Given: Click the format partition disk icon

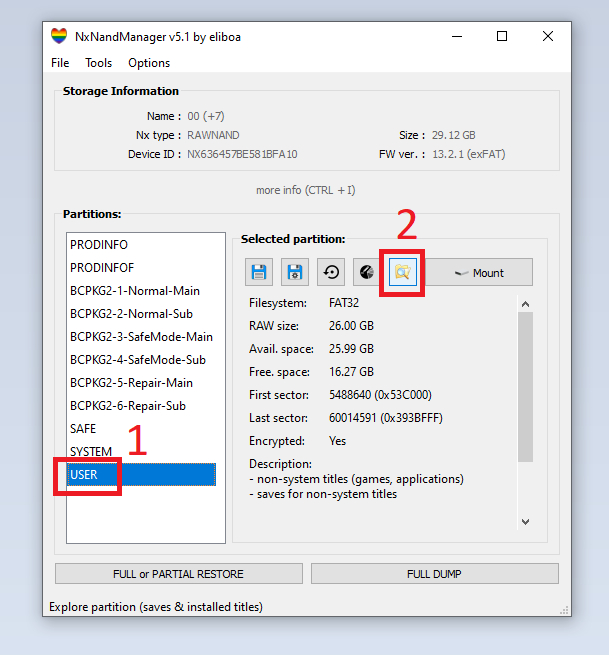Looking at the screenshot, I should click(366, 272).
